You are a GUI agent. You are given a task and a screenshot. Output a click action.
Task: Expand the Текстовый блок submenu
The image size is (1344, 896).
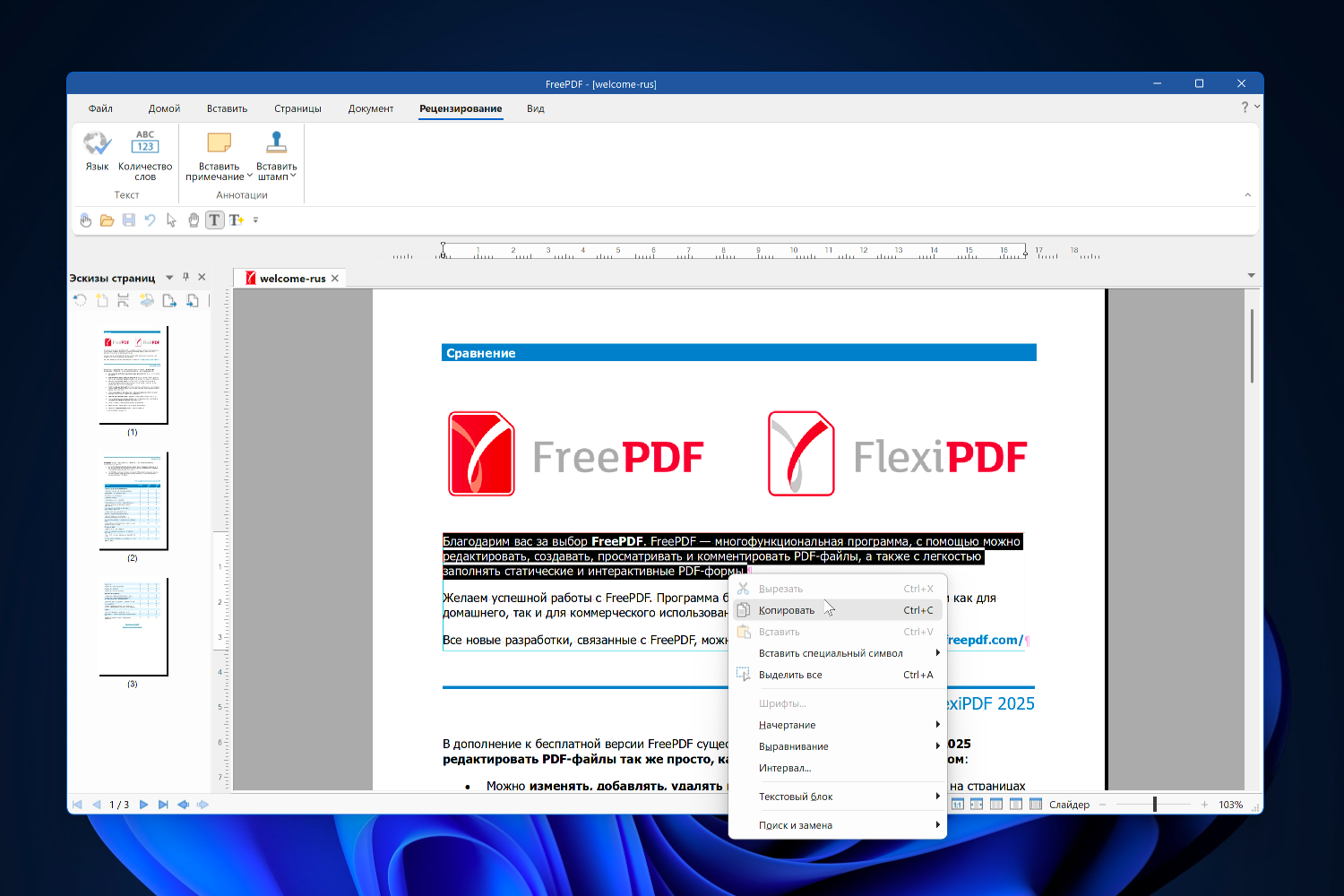pos(838,797)
